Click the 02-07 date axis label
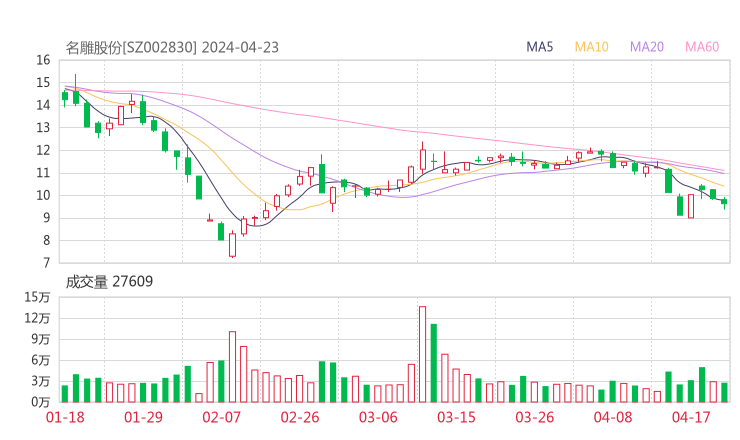The width and height of the screenshot is (740, 440). 222,417
